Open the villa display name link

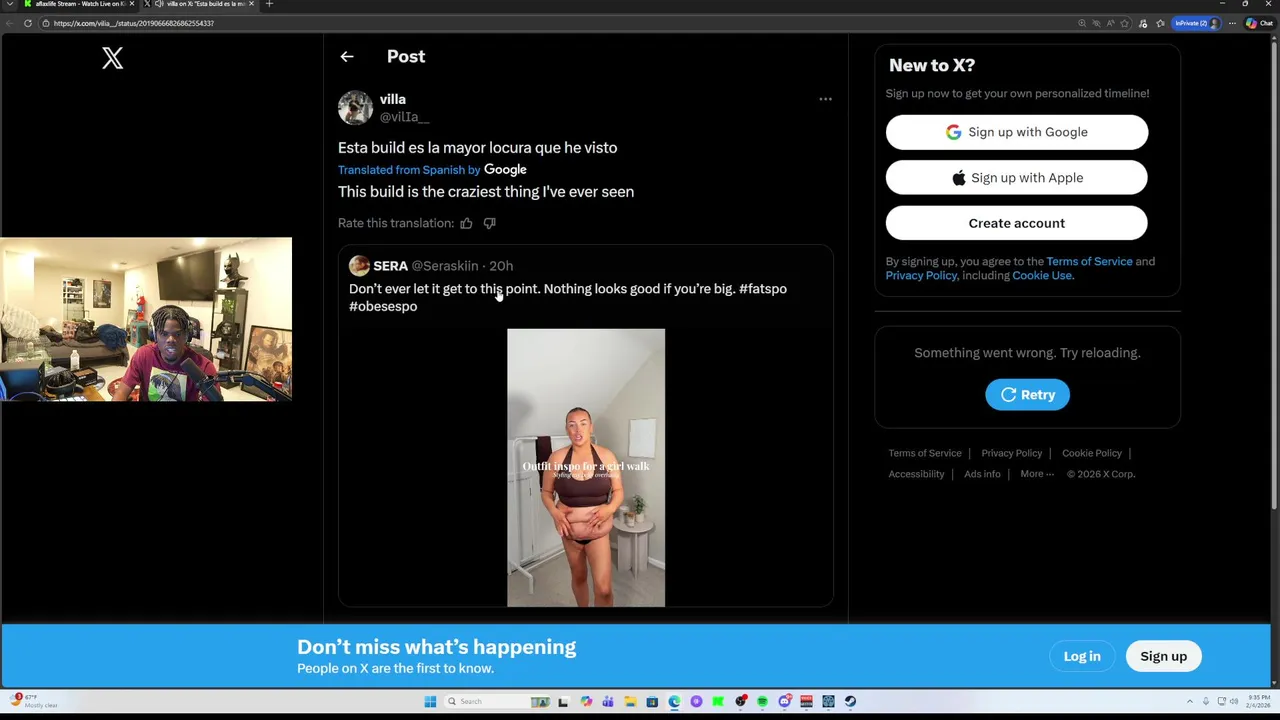[392, 99]
